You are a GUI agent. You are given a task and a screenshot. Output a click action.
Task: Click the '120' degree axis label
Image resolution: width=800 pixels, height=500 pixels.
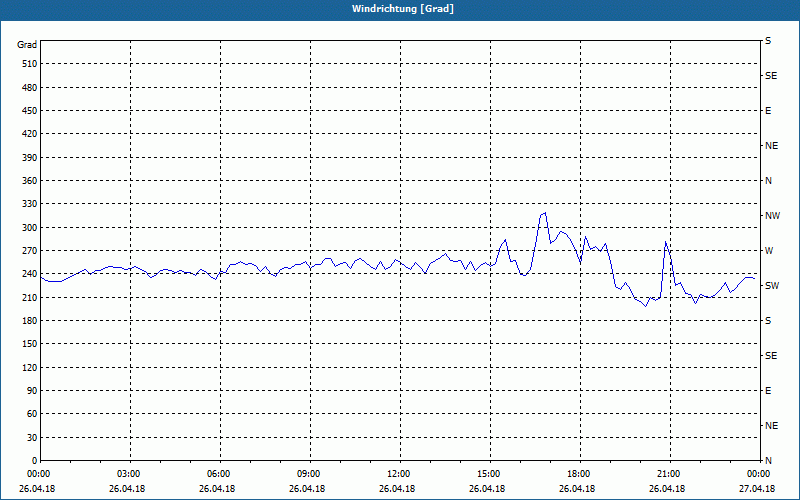tap(30, 367)
